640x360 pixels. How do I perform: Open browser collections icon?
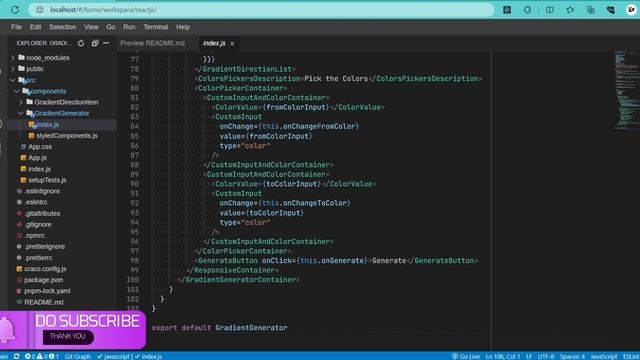click(590, 9)
